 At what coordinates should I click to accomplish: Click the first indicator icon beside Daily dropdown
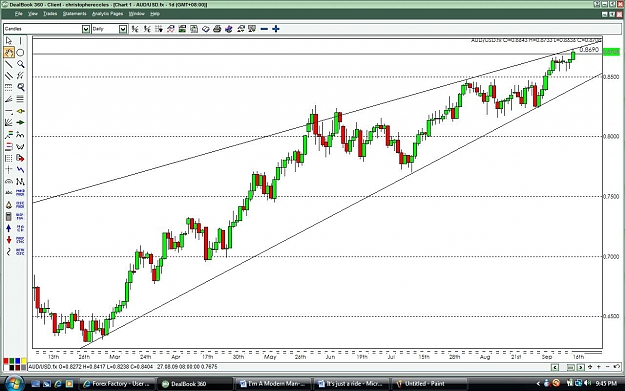(135, 29)
